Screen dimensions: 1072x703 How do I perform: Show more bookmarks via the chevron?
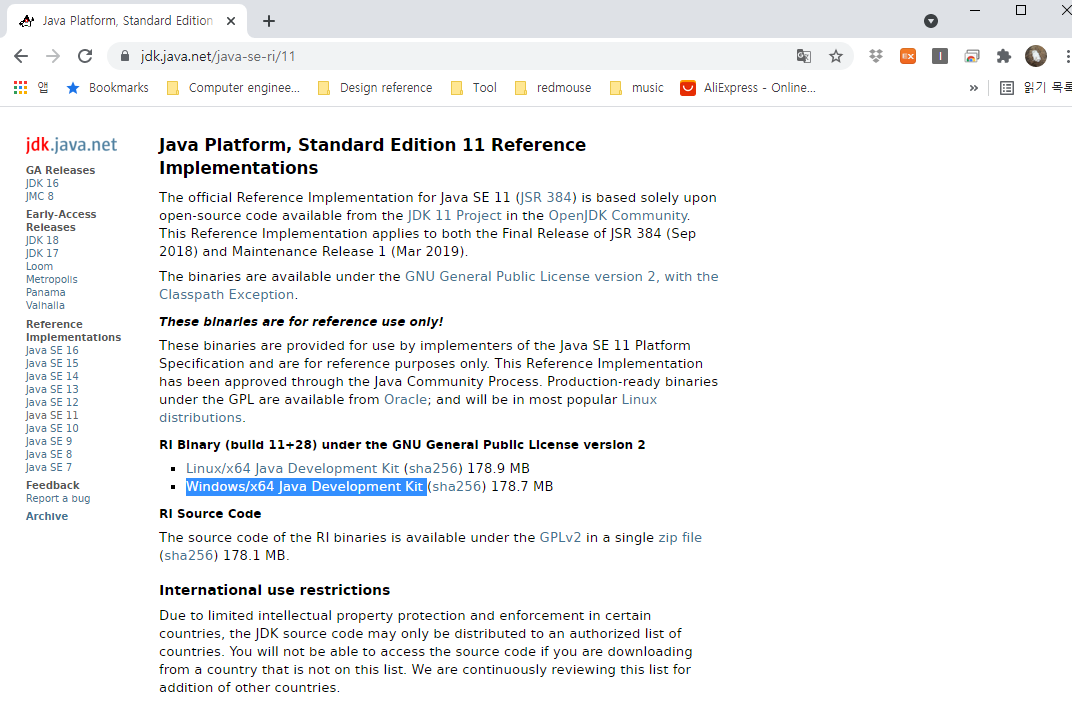point(974,88)
